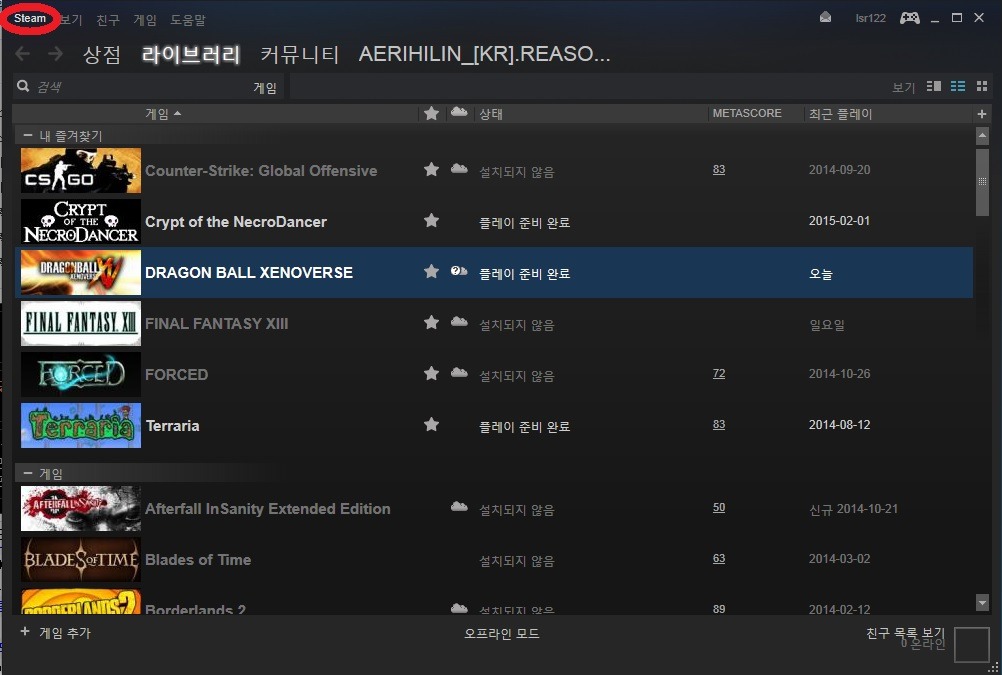This screenshot has width=1002, height=675.
Task: Toggle the favorite star for Terraria
Action: tap(431, 425)
